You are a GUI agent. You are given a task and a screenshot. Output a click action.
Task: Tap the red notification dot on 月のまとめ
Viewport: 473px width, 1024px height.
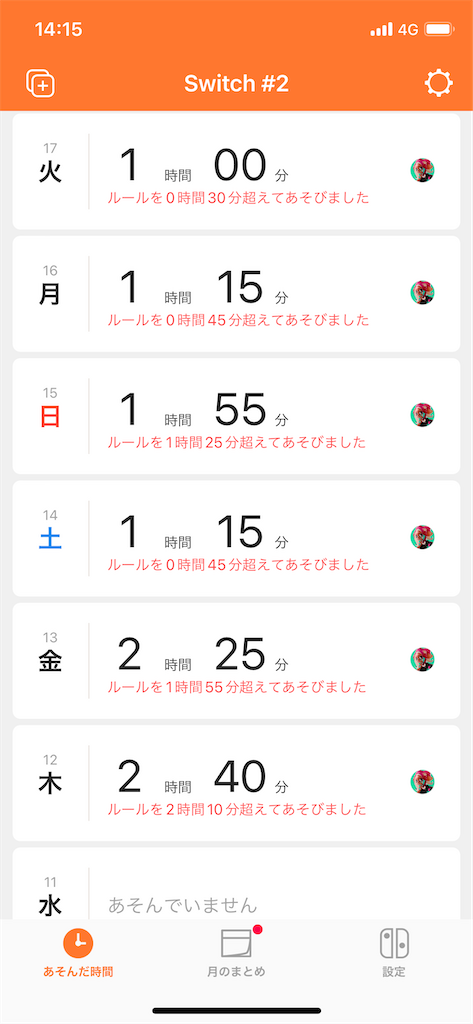pyautogui.click(x=257, y=929)
